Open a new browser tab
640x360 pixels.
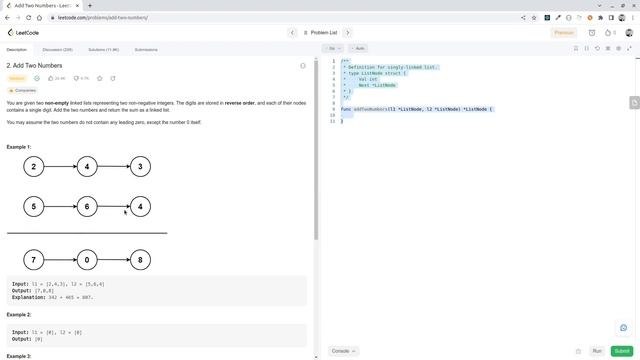(x=90, y=6)
